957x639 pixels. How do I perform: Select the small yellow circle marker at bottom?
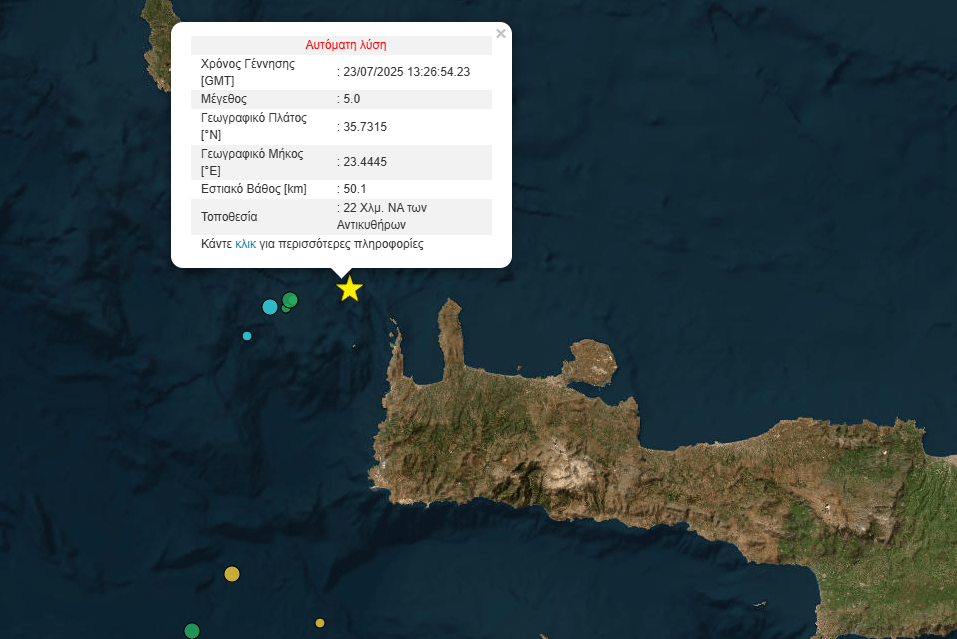(x=320, y=623)
